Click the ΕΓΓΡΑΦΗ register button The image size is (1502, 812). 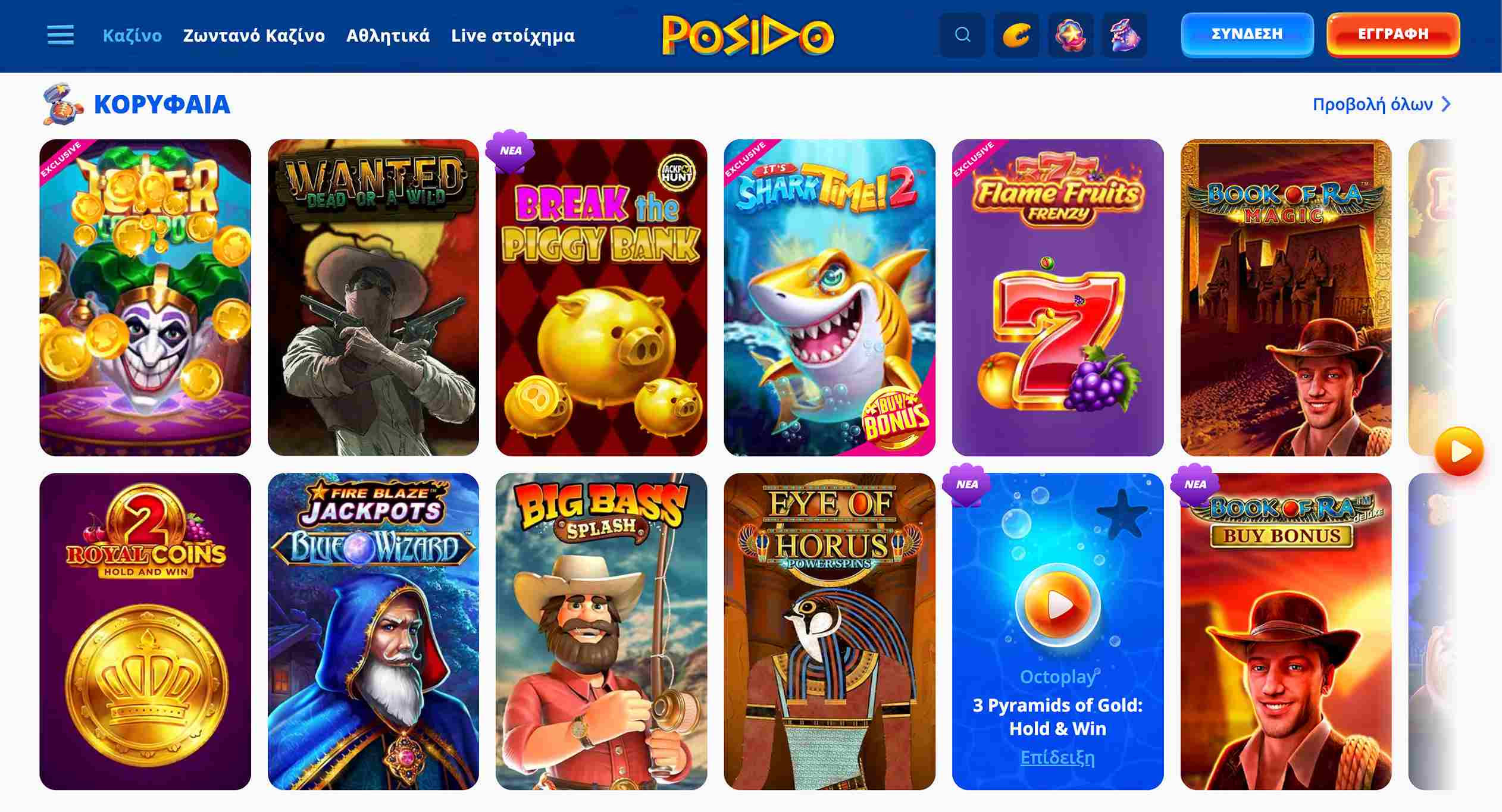[1393, 34]
